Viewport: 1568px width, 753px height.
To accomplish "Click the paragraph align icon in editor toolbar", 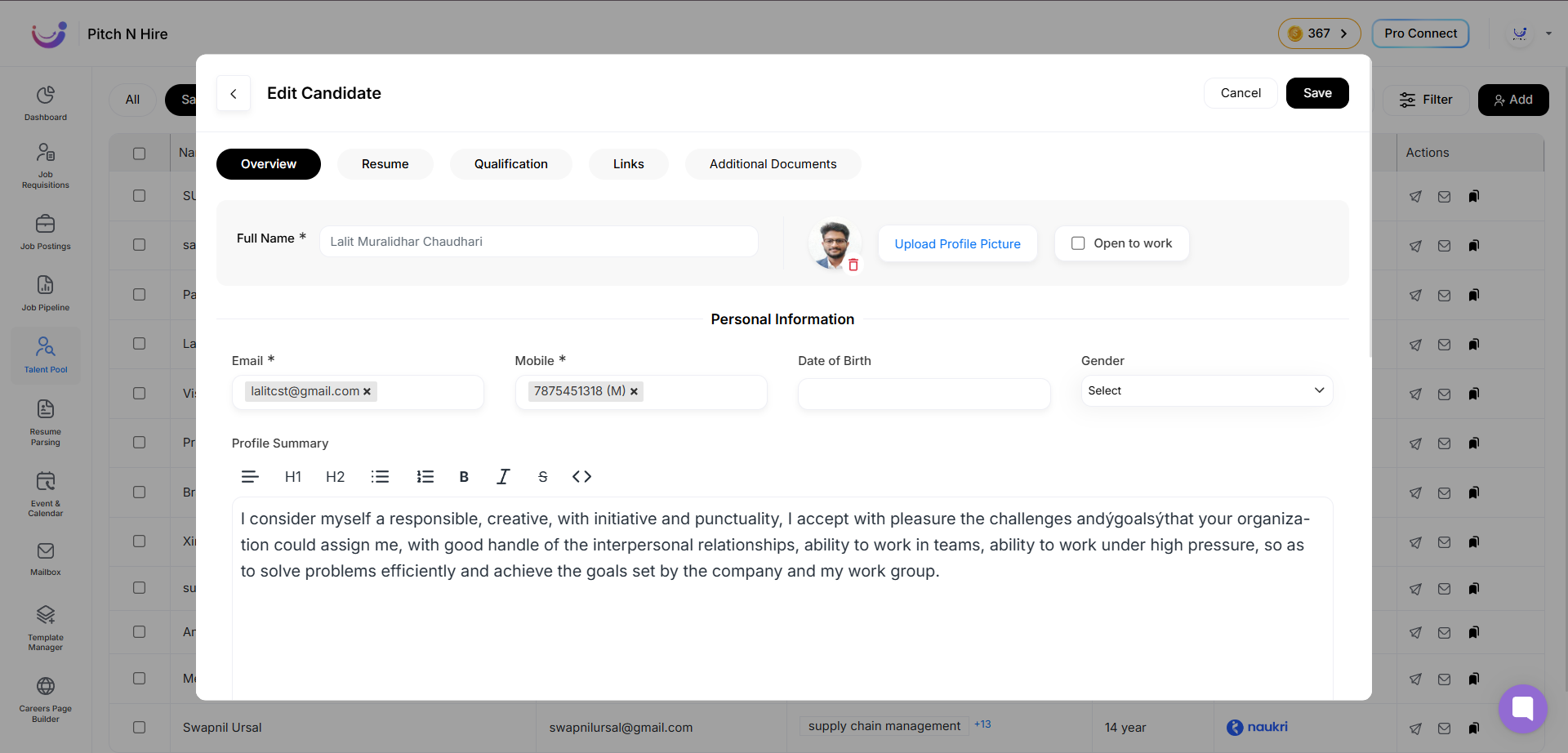I will [x=250, y=477].
